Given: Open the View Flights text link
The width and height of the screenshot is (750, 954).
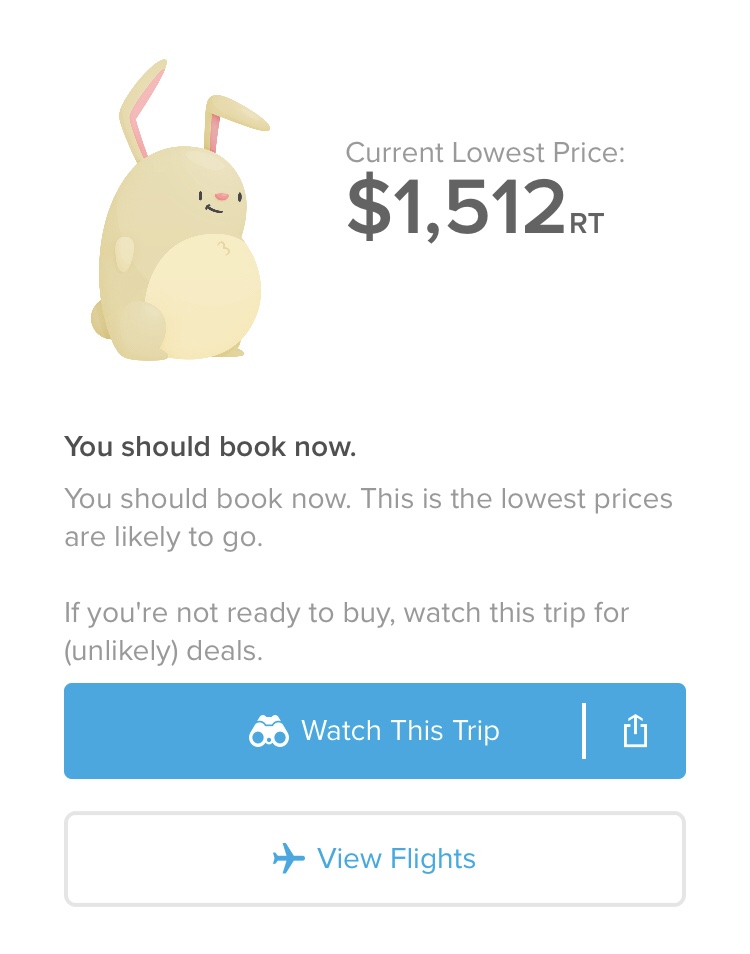Looking at the screenshot, I should 396,858.
